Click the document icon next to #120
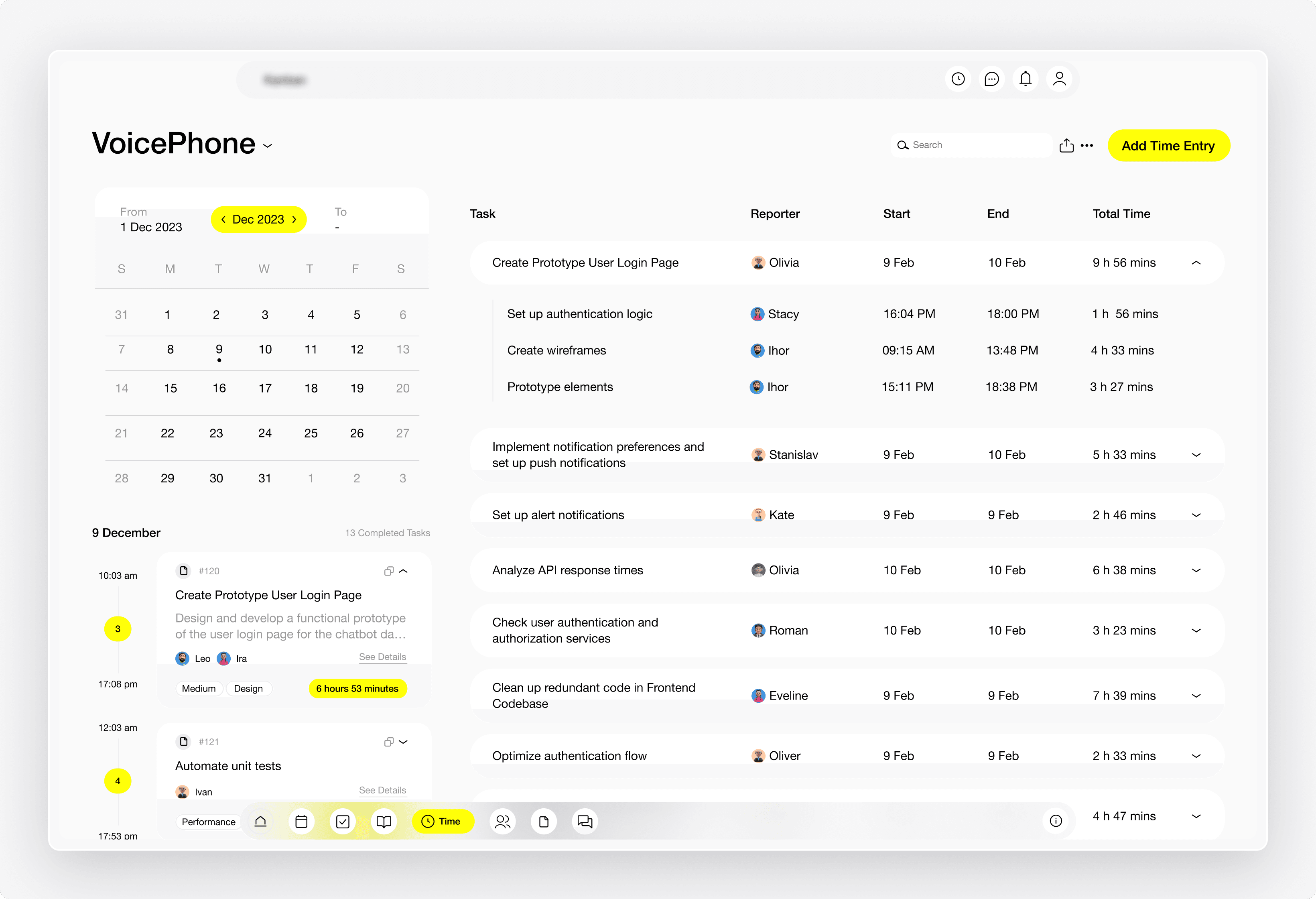 (x=183, y=570)
